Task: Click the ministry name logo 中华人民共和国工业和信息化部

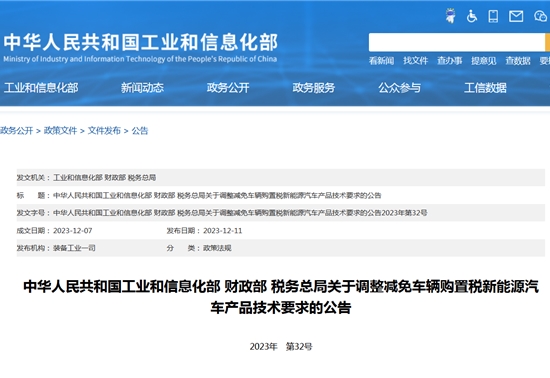Action: (x=141, y=42)
